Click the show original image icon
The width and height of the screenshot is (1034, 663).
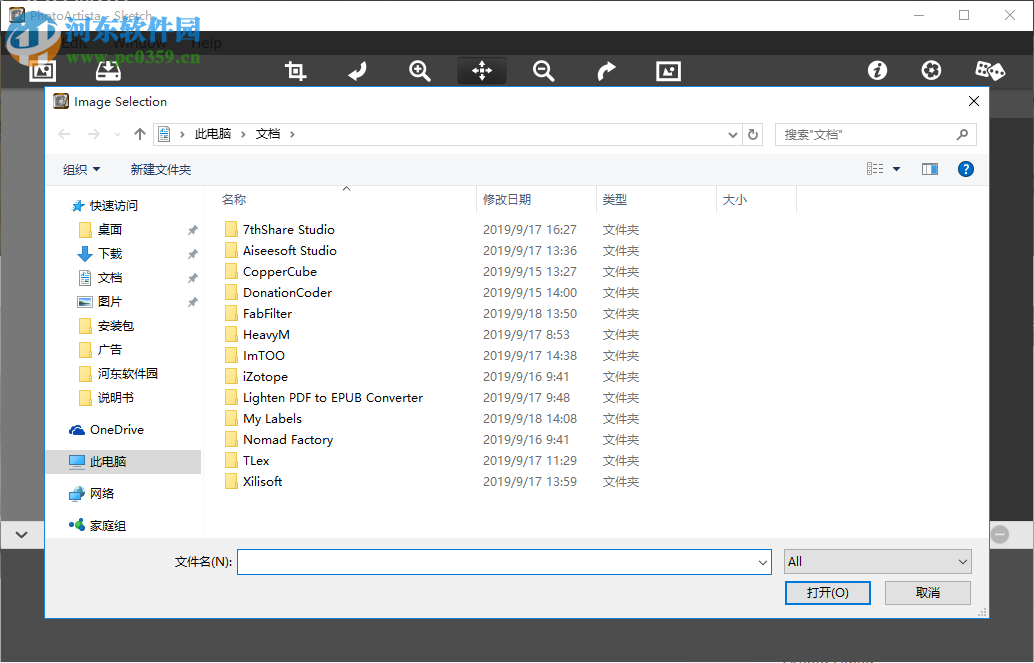[x=668, y=71]
